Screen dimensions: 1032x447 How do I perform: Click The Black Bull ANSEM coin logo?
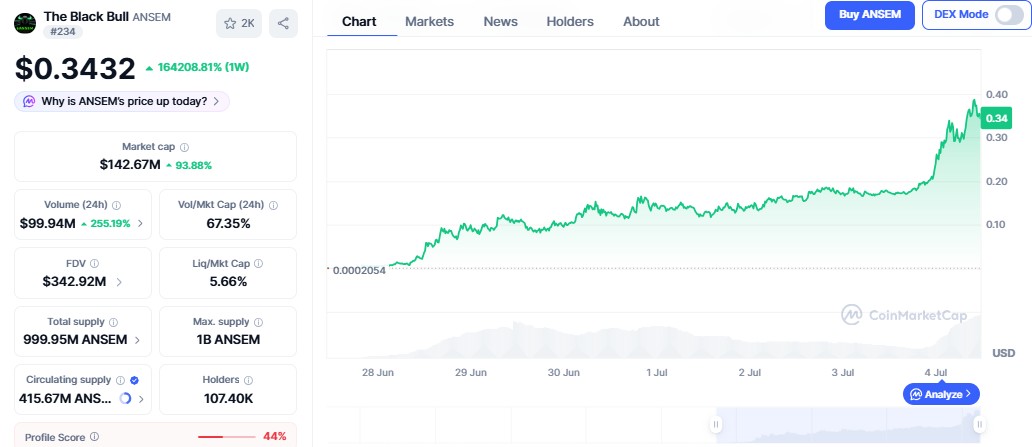click(25, 24)
